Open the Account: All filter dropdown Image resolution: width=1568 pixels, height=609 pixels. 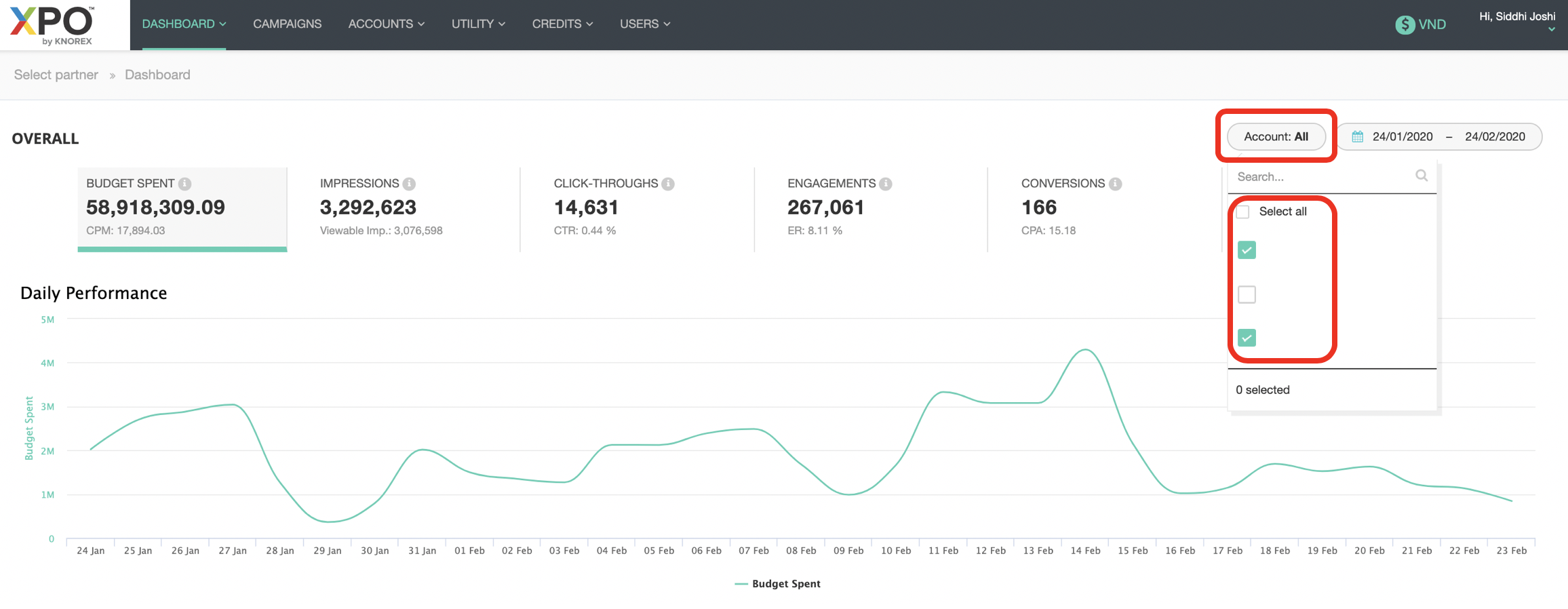[x=1276, y=137]
